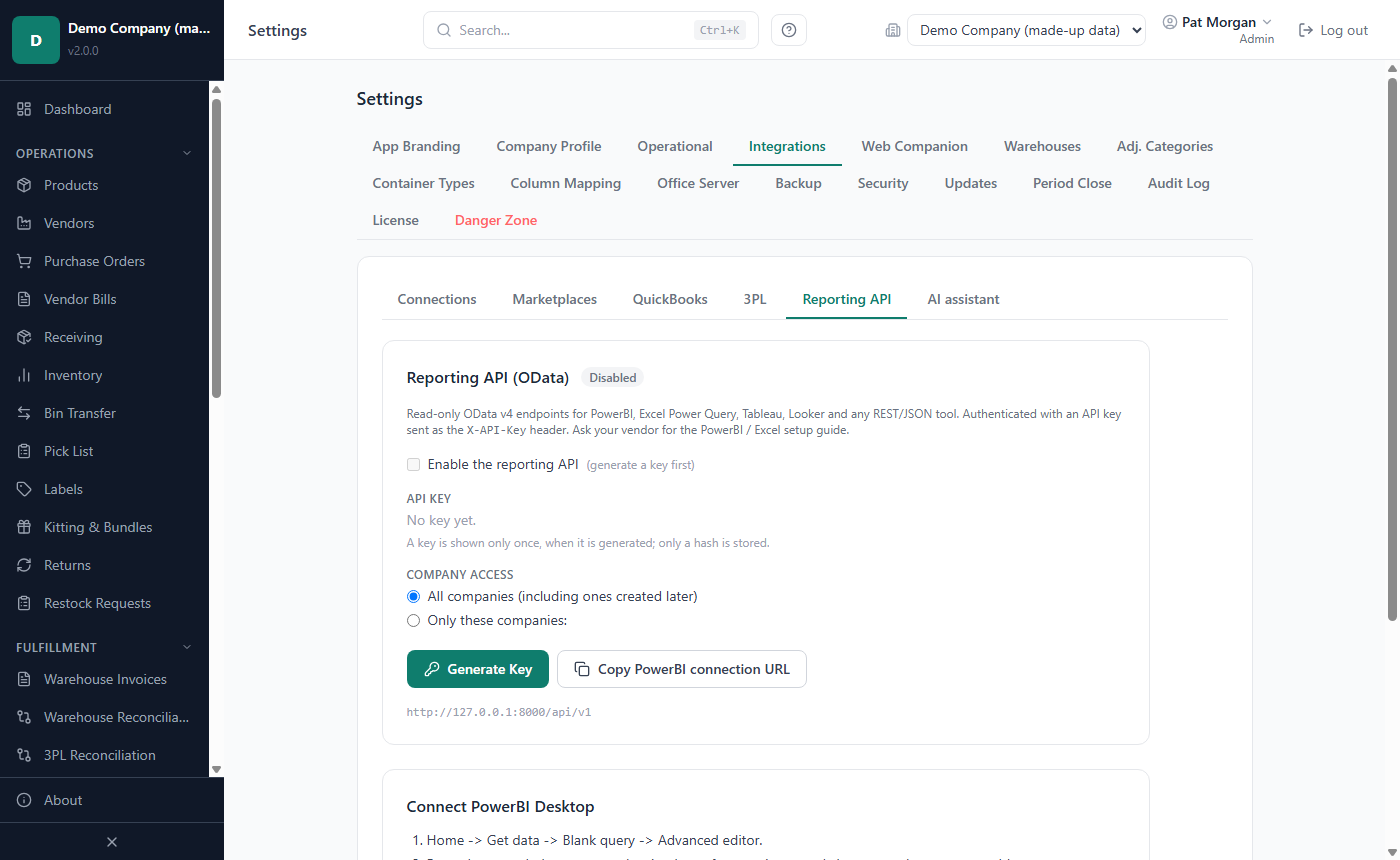The width and height of the screenshot is (1400, 860).
Task: Click the http://127.0.0.1:8000/api/v1 text
Action: tap(499, 713)
